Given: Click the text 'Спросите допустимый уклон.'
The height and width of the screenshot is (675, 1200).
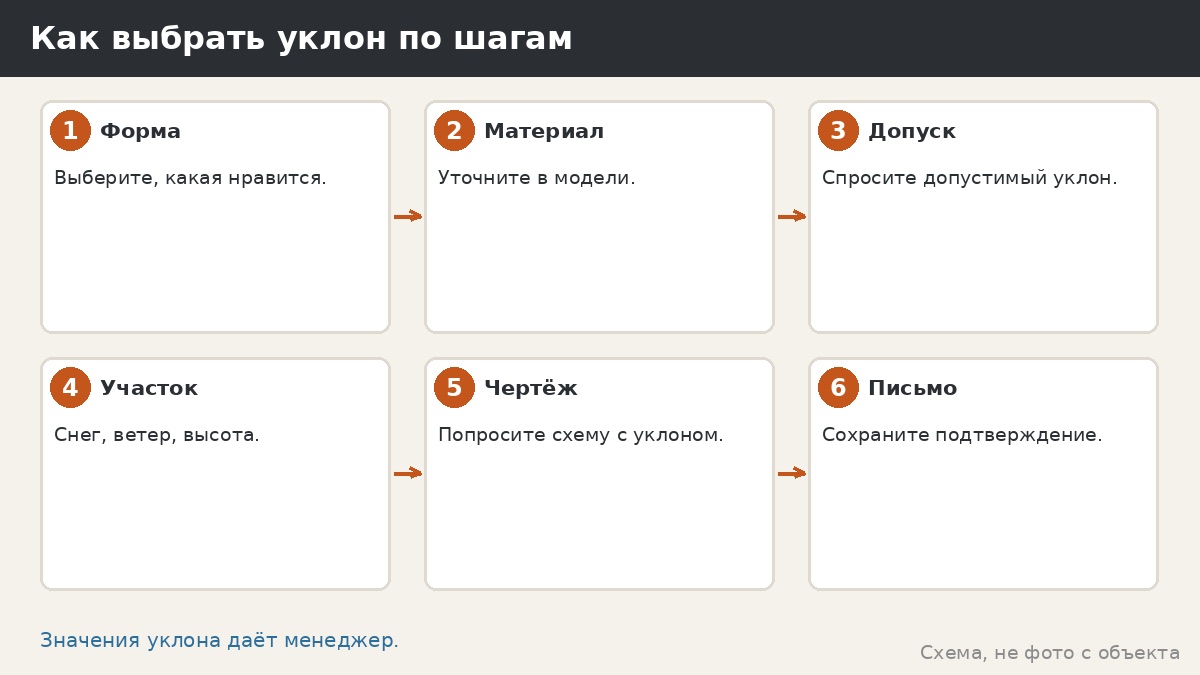Looking at the screenshot, I should pos(970,178).
